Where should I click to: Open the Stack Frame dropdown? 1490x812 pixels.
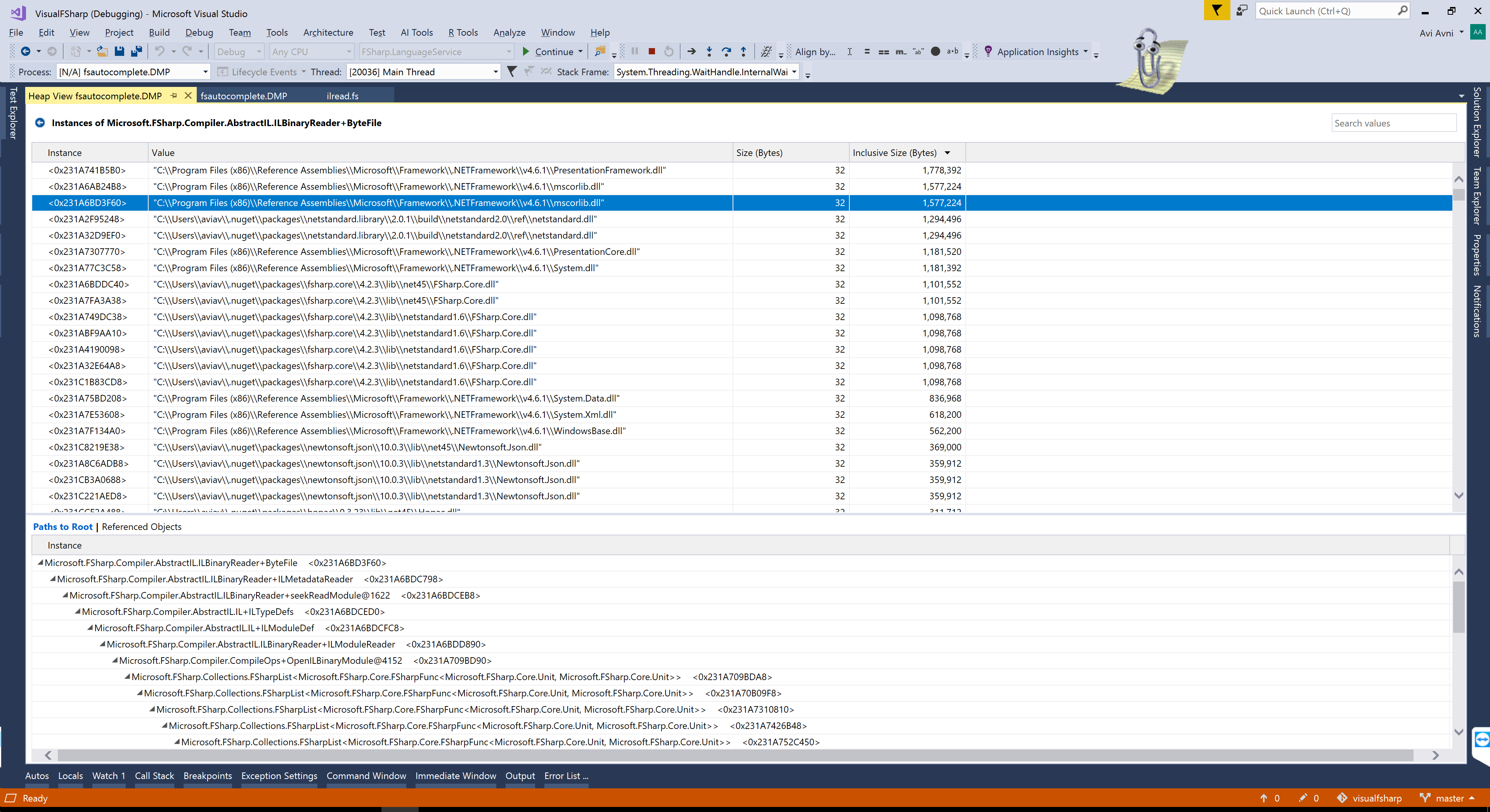coord(794,72)
